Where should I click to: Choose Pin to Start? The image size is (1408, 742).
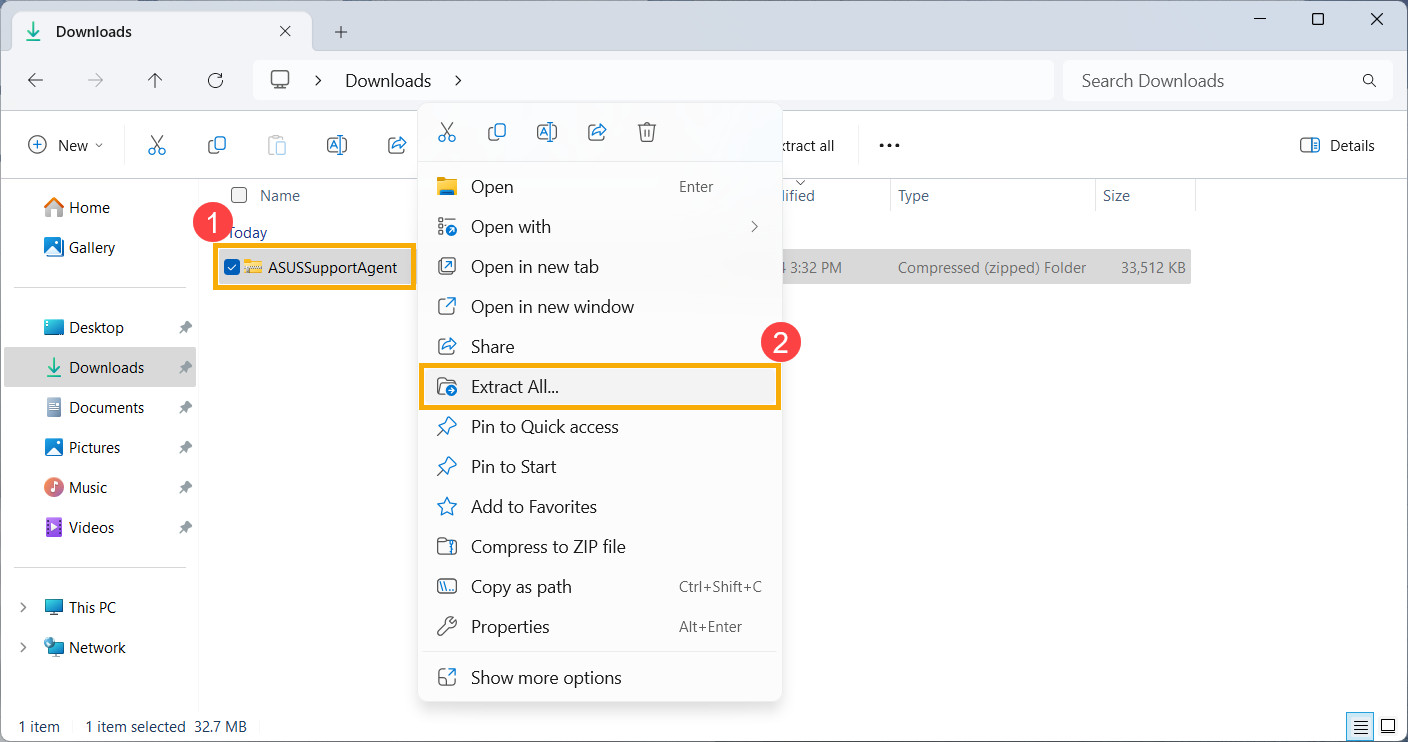pos(600,467)
